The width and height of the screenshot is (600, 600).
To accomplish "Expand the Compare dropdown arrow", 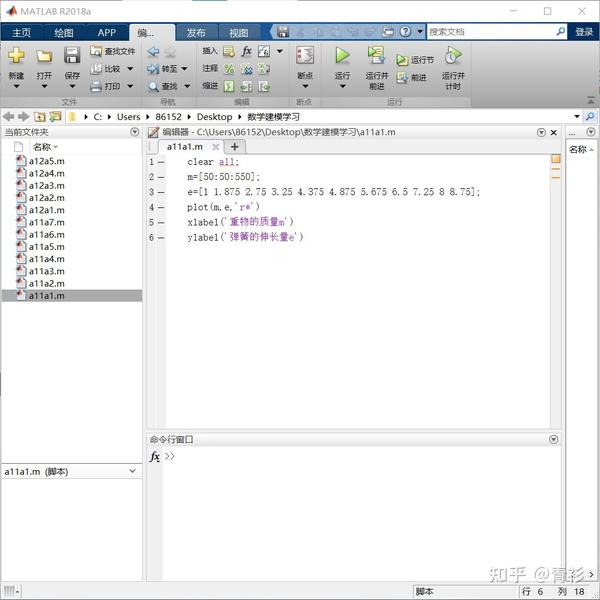I will (130, 69).
